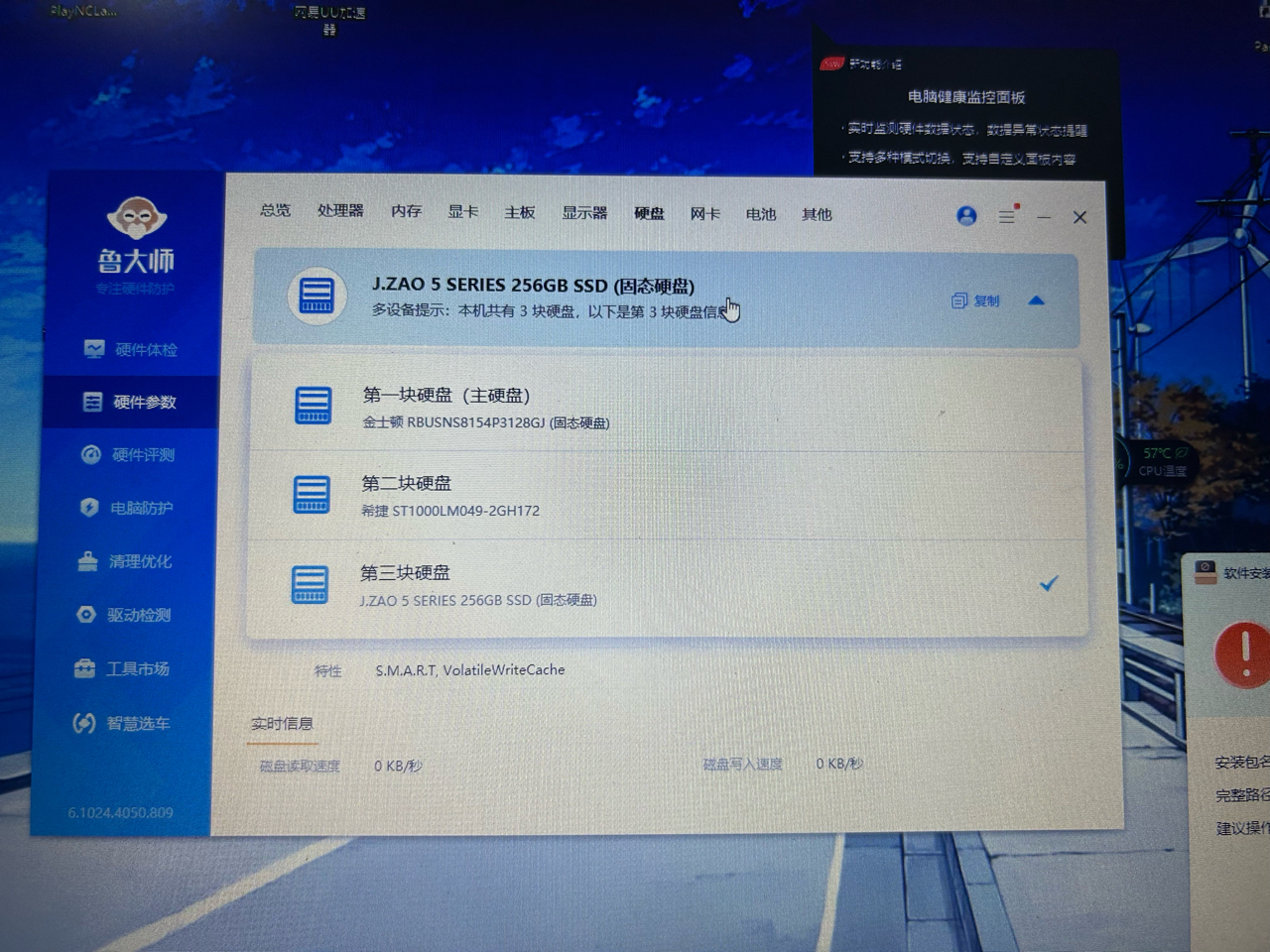Open the user account avatar icon
The image size is (1270, 952).
click(966, 215)
